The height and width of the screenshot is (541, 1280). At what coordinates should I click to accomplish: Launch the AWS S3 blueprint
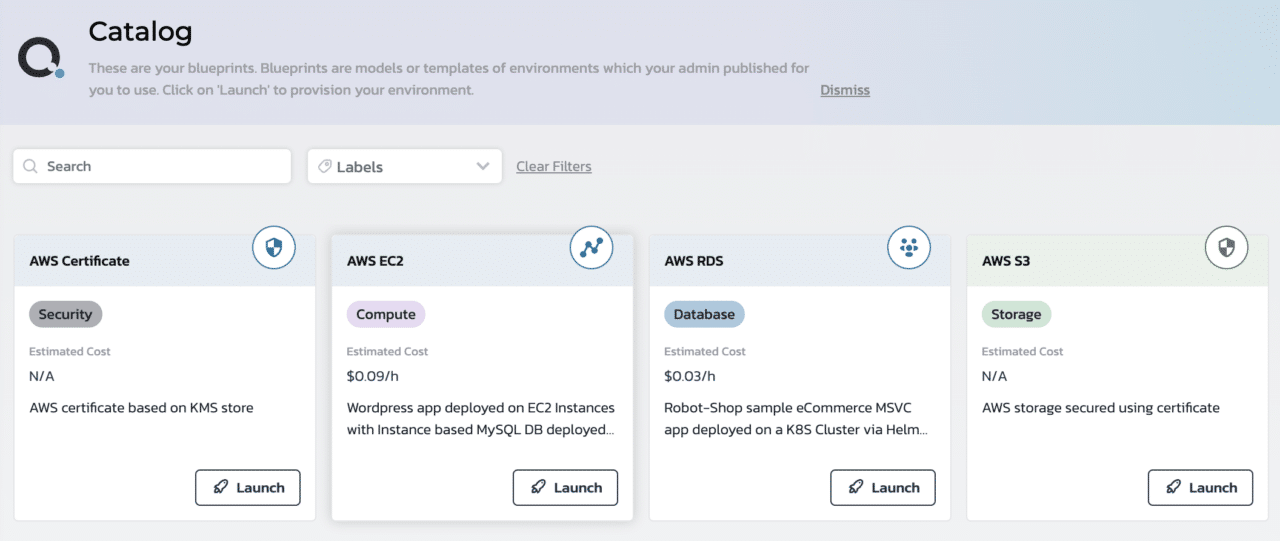pyautogui.click(x=1200, y=487)
